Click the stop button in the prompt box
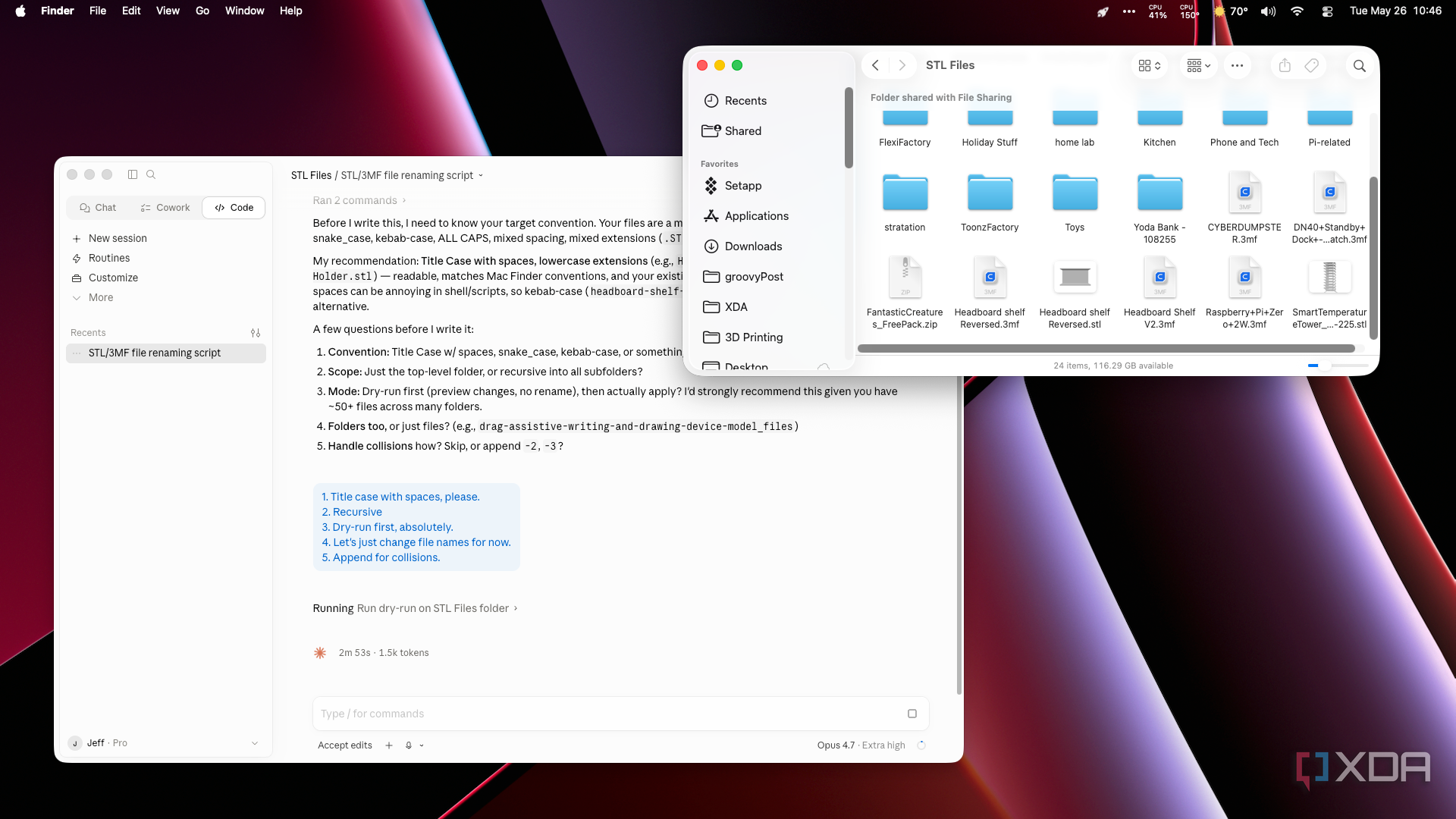This screenshot has width=1456, height=819. [912, 714]
